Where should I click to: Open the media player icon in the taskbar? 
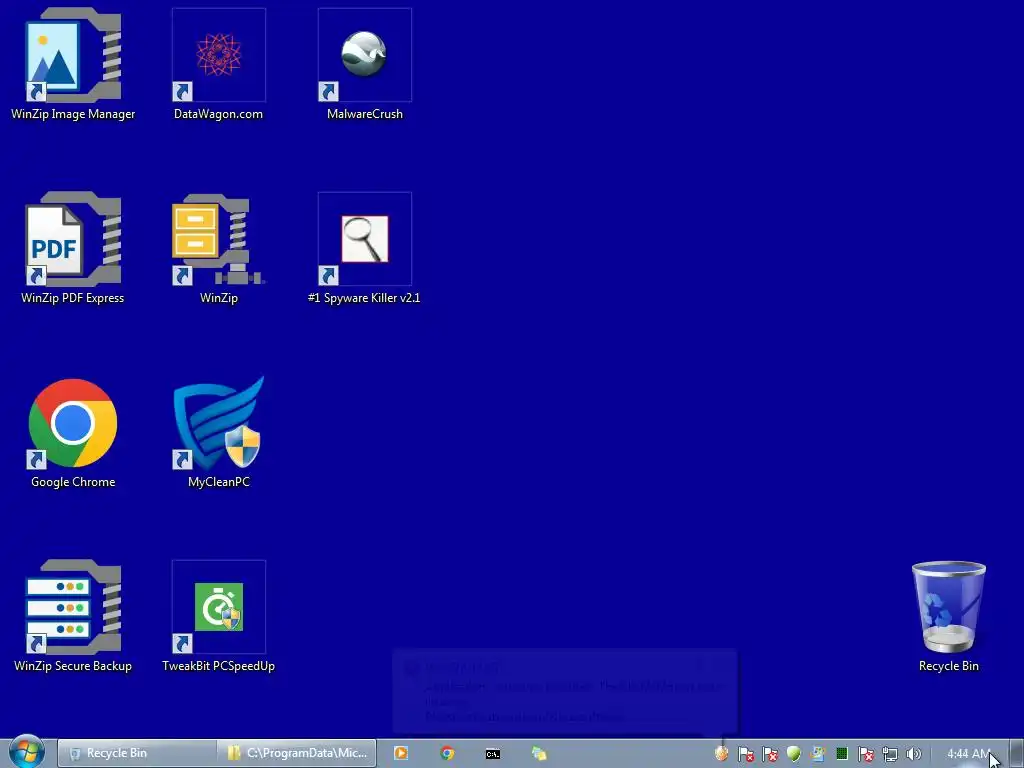[401, 753]
